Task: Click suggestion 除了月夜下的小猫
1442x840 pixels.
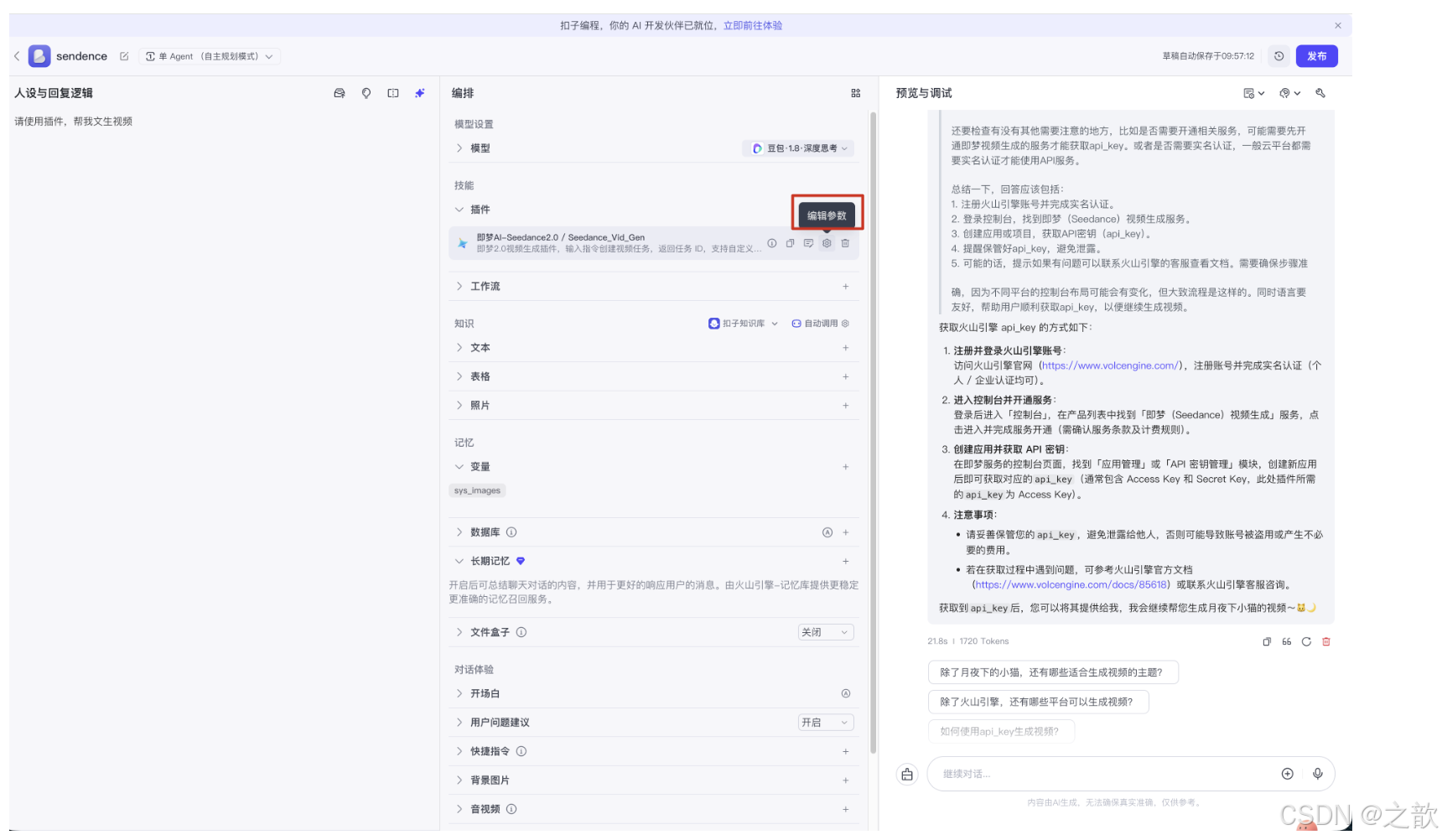Action: point(1053,672)
